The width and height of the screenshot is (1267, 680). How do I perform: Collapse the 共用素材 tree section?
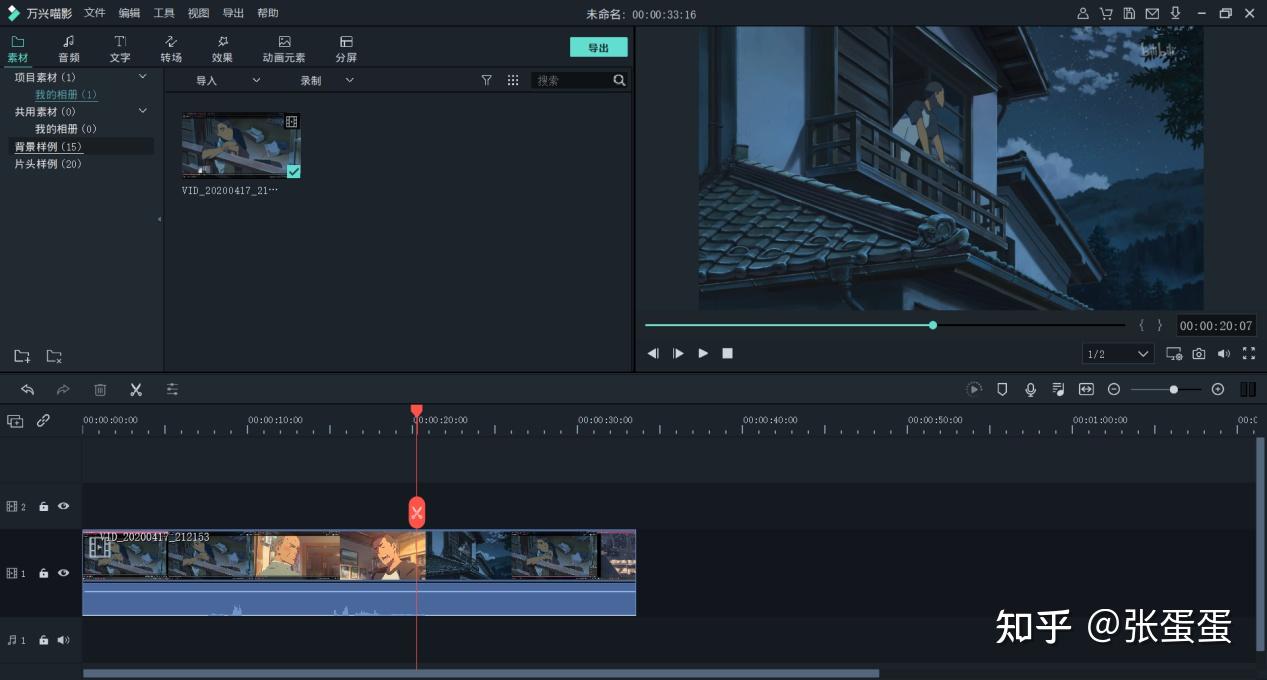tap(142, 111)
